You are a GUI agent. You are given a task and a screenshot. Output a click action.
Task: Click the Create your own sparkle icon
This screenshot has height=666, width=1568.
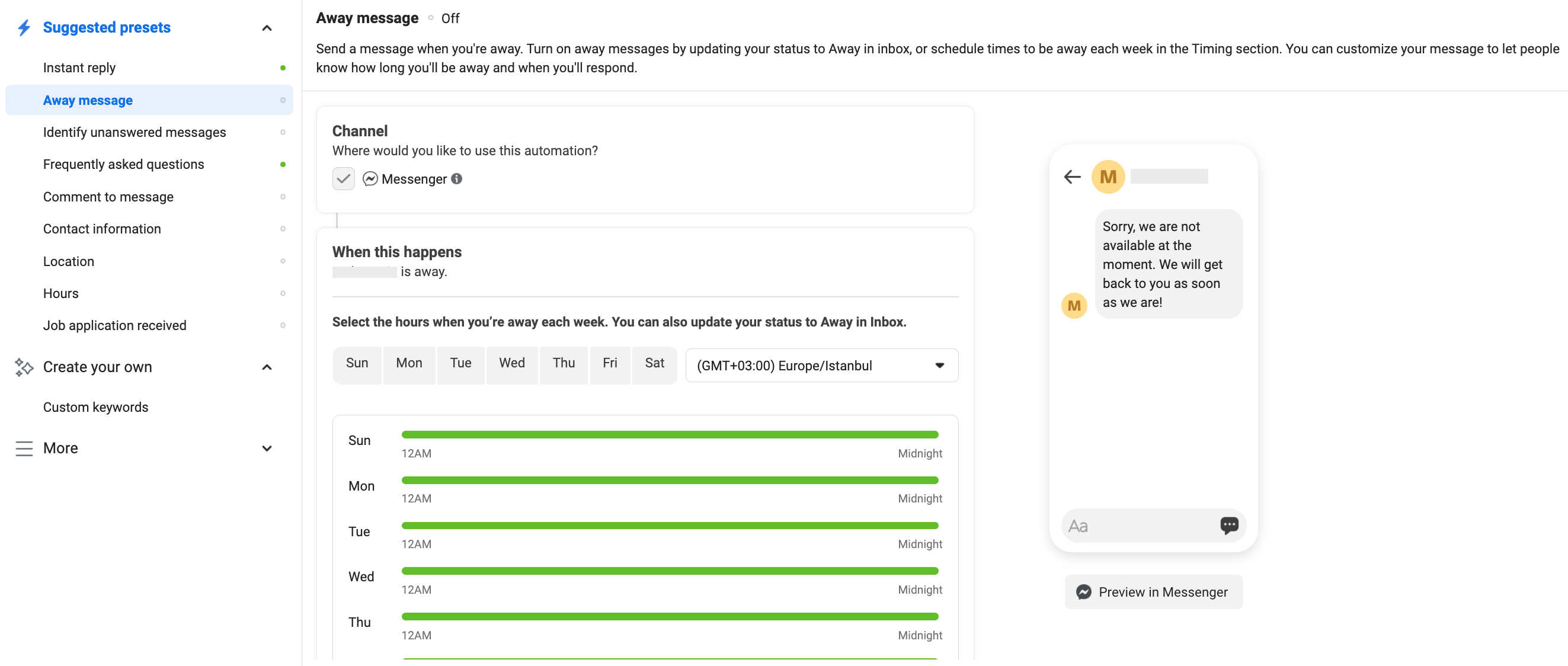point(24,367)
